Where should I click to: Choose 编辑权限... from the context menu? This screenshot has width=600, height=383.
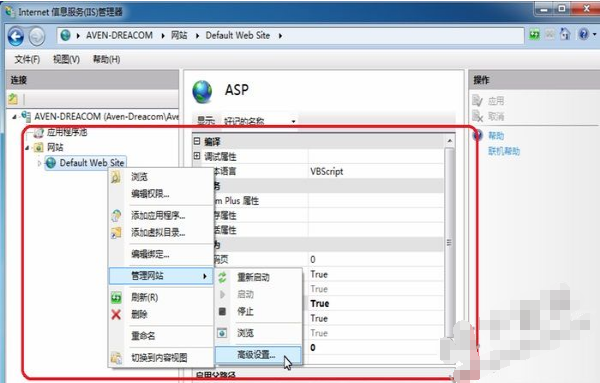click(150, 194)
